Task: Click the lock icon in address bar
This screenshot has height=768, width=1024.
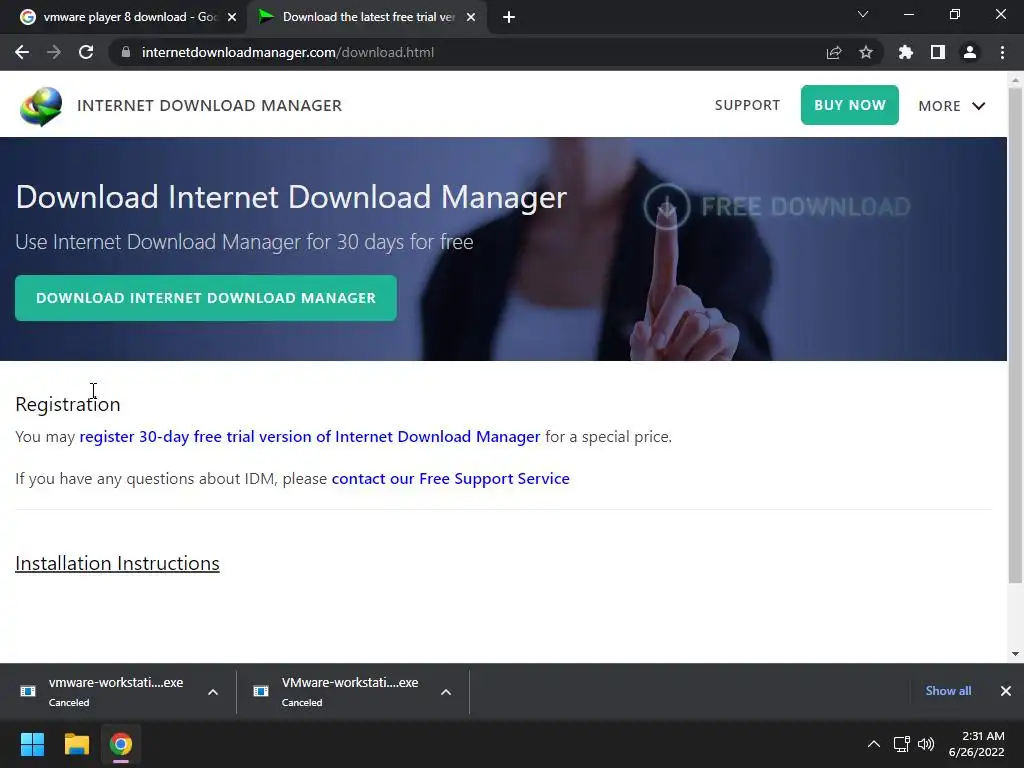Action: (126, 52)
